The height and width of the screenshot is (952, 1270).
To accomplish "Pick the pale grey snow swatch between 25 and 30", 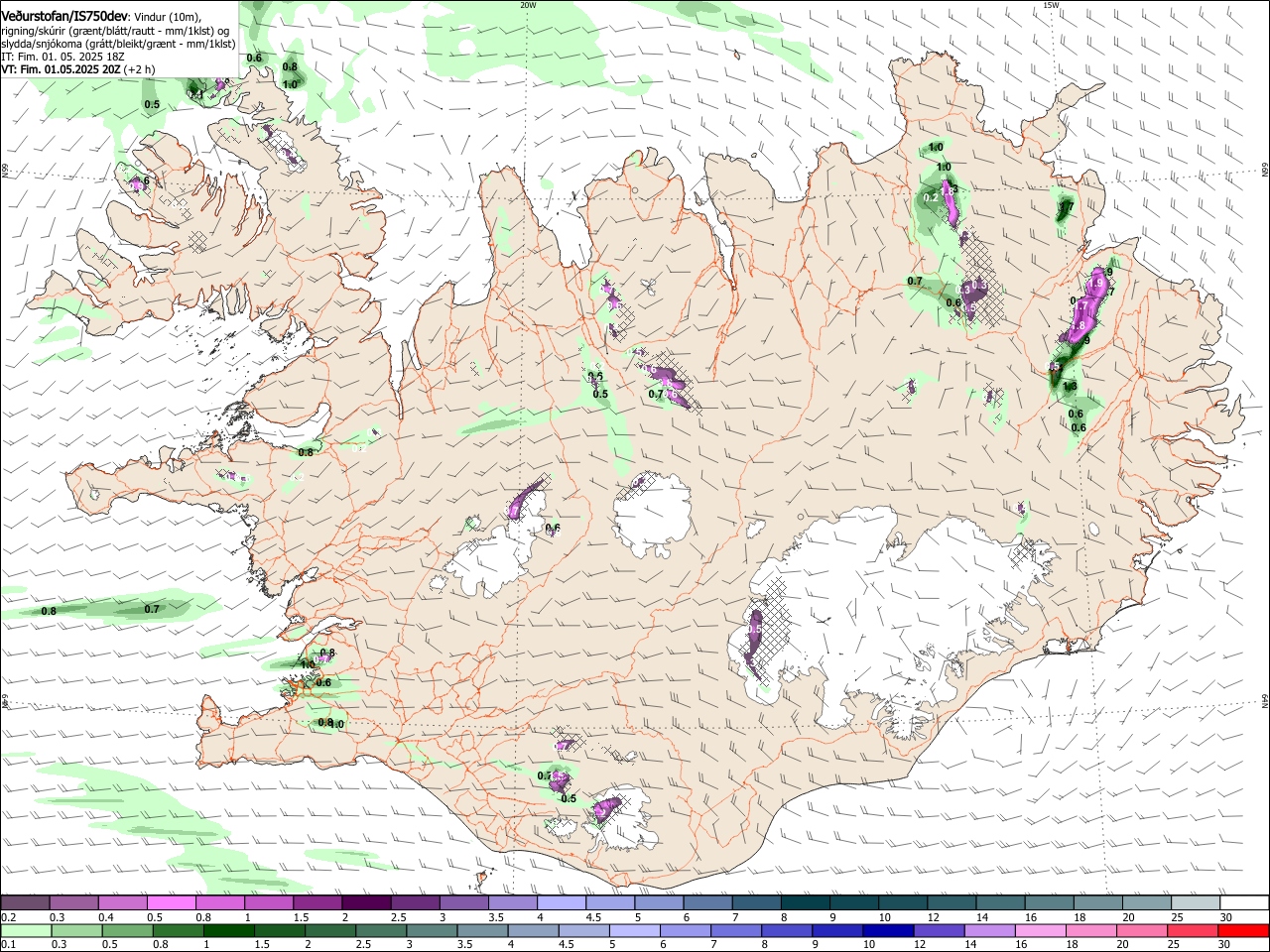I will pyautogui.click(x=1197, y=902).
